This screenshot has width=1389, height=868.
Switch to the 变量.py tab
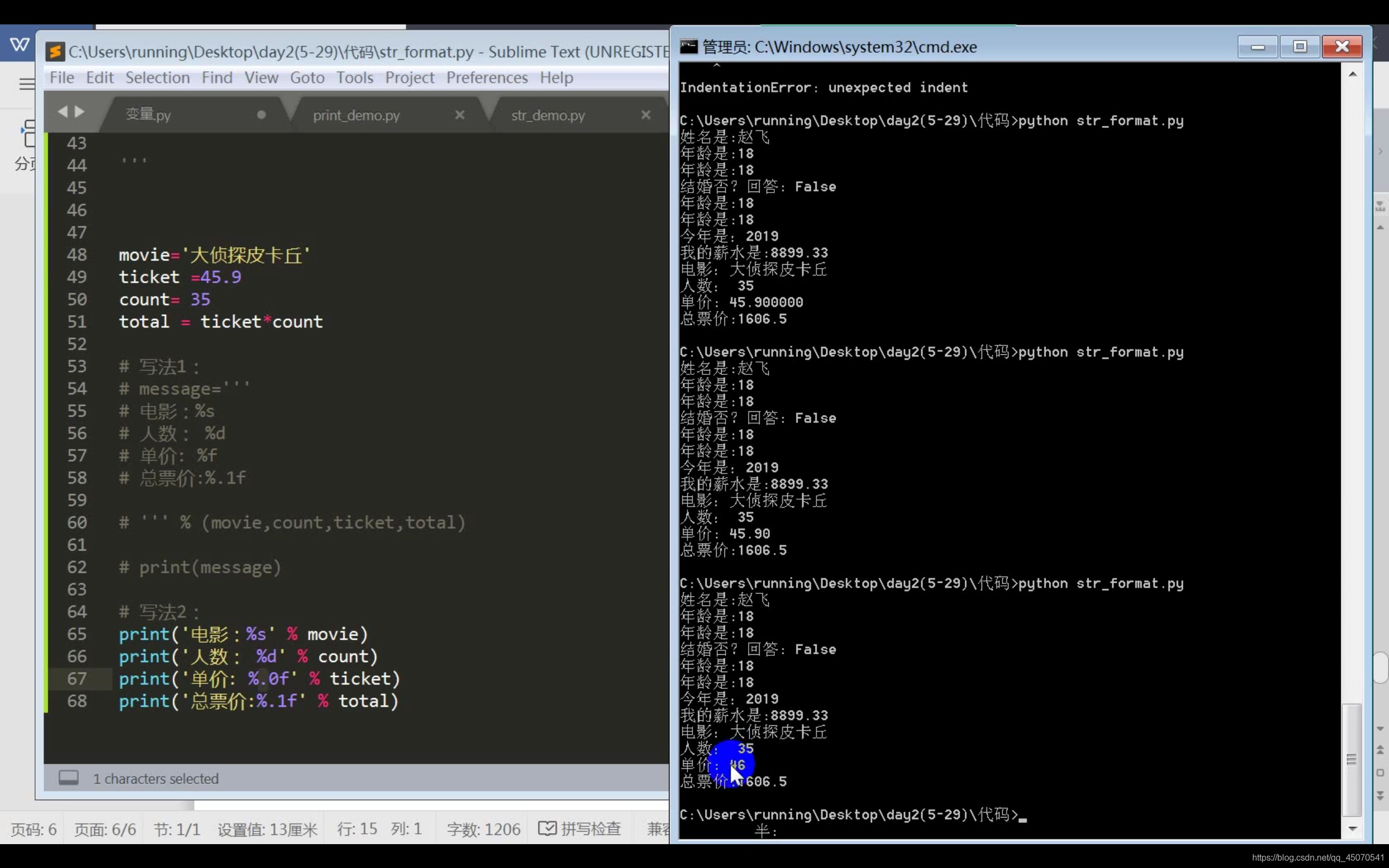pos(148,115)
